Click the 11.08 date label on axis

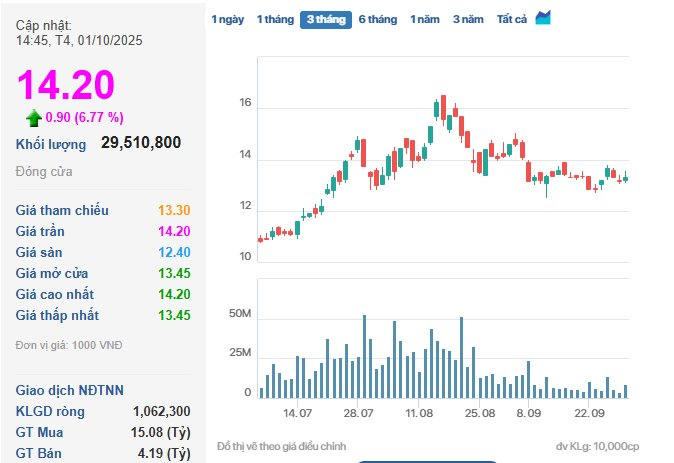(419, 413)
